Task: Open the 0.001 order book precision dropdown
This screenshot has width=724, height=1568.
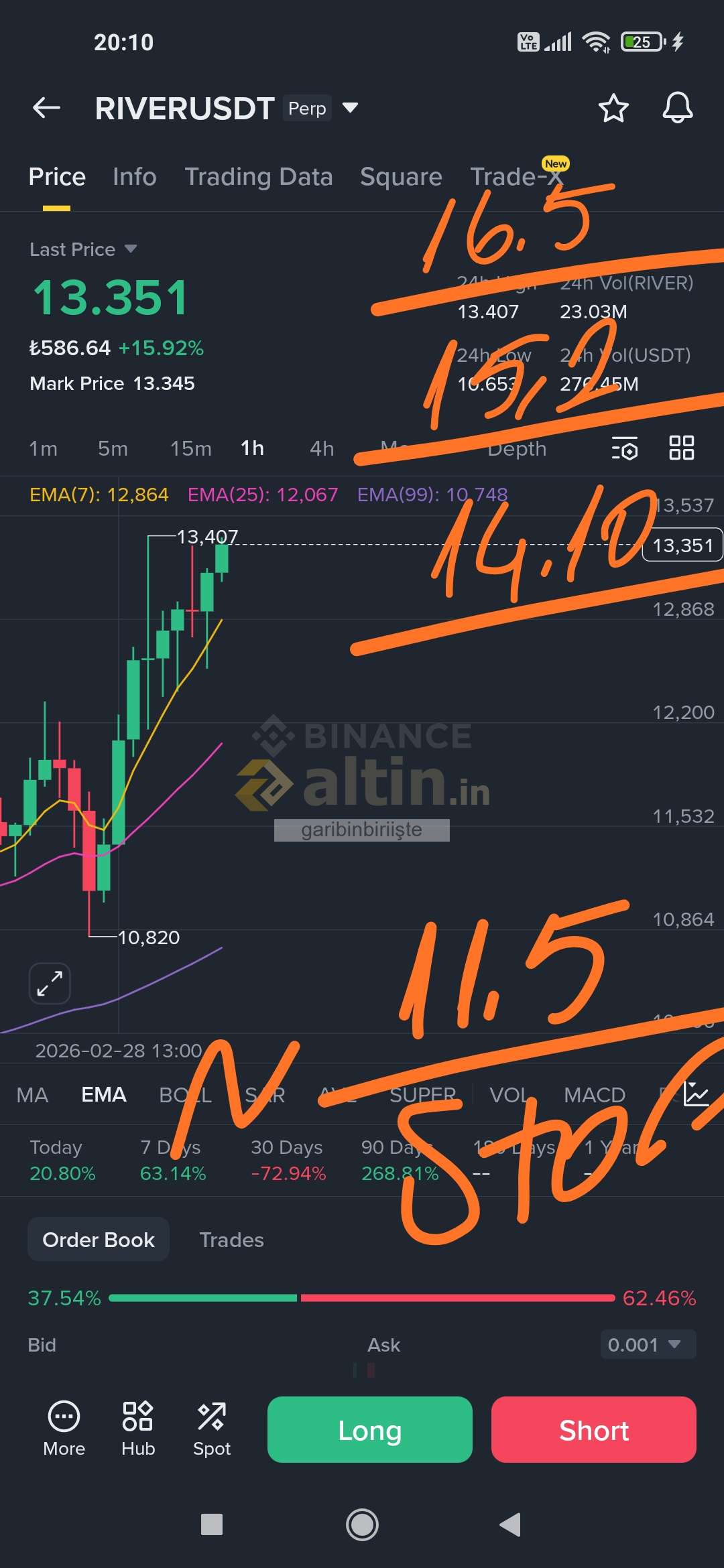Action: (648, 1344)
